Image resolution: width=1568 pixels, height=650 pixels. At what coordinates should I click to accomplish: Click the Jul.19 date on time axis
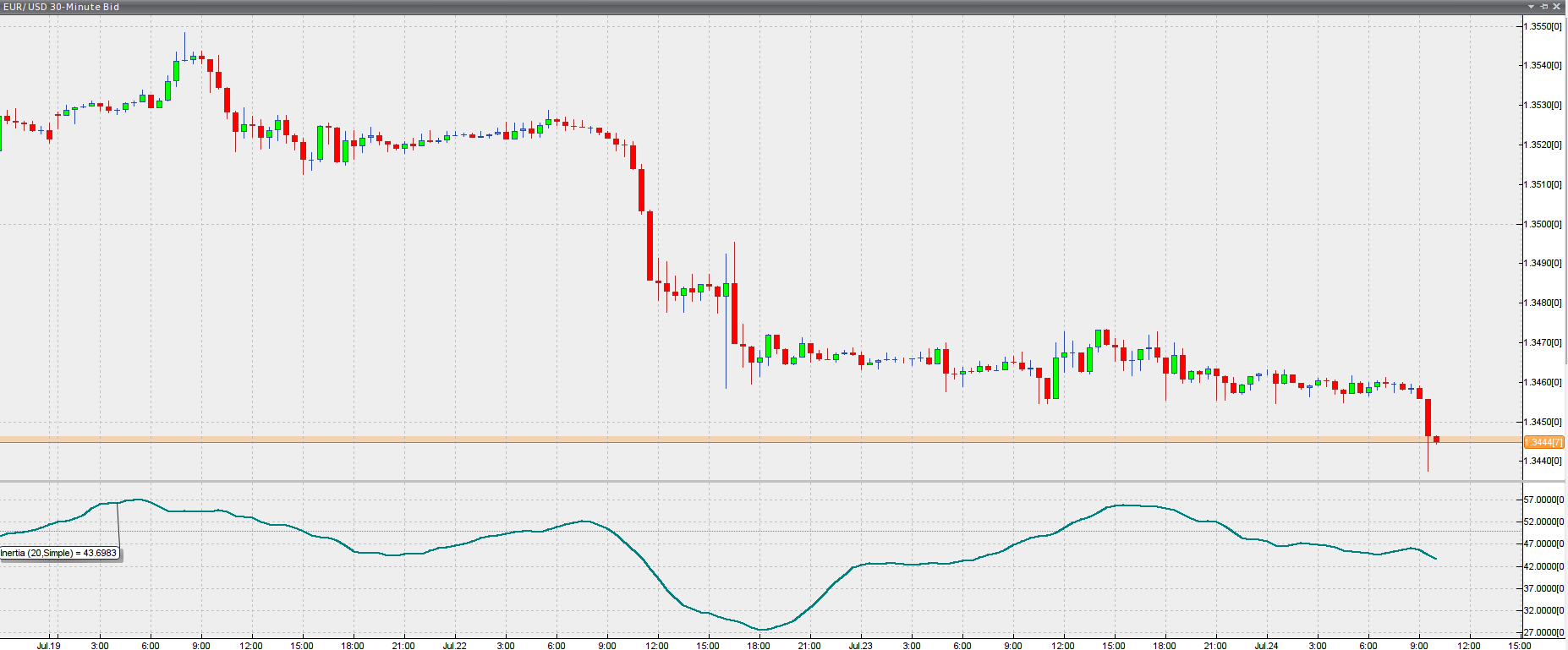[x=49, y=646]
